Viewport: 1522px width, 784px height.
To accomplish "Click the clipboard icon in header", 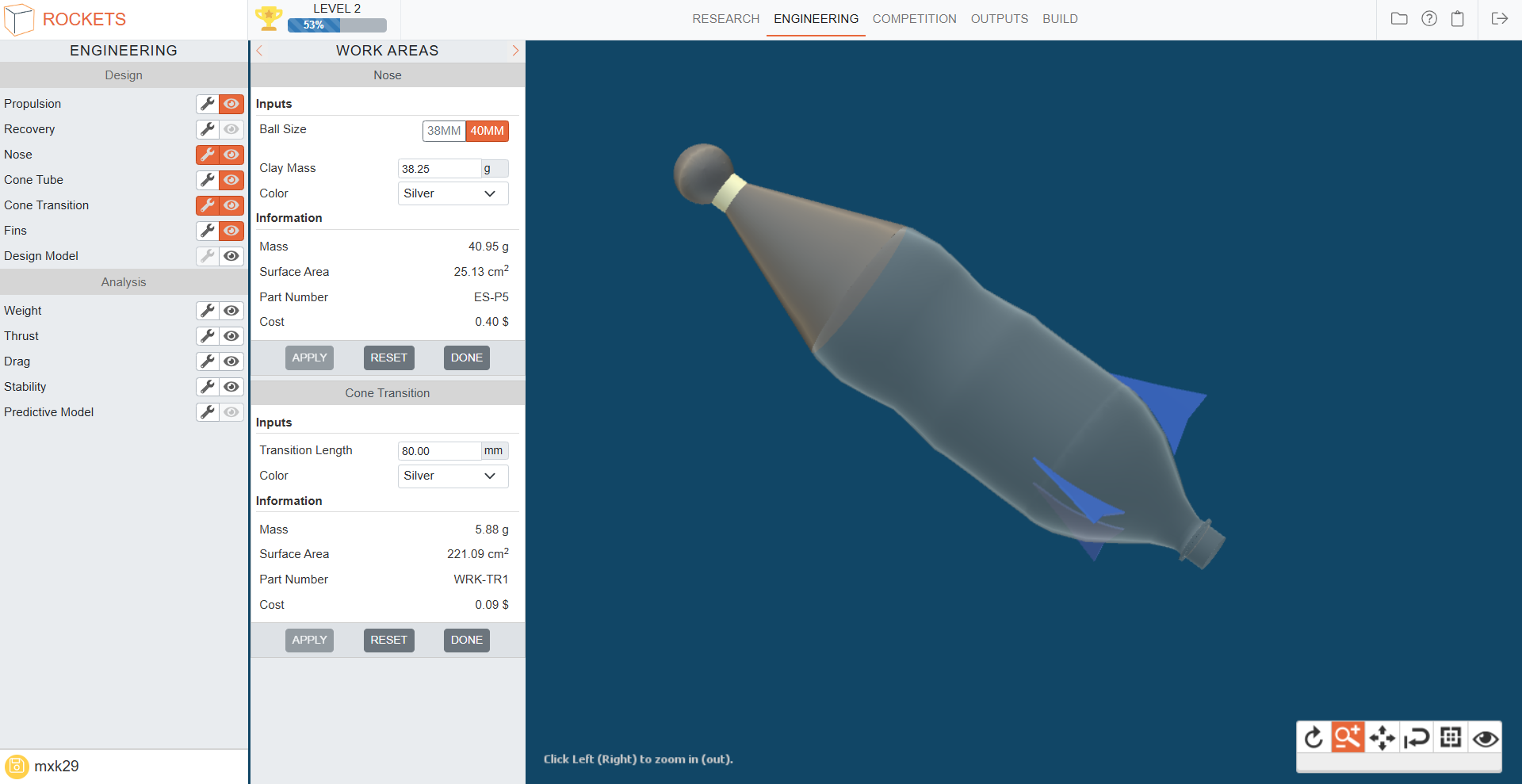I will [x=1457, y=19].
